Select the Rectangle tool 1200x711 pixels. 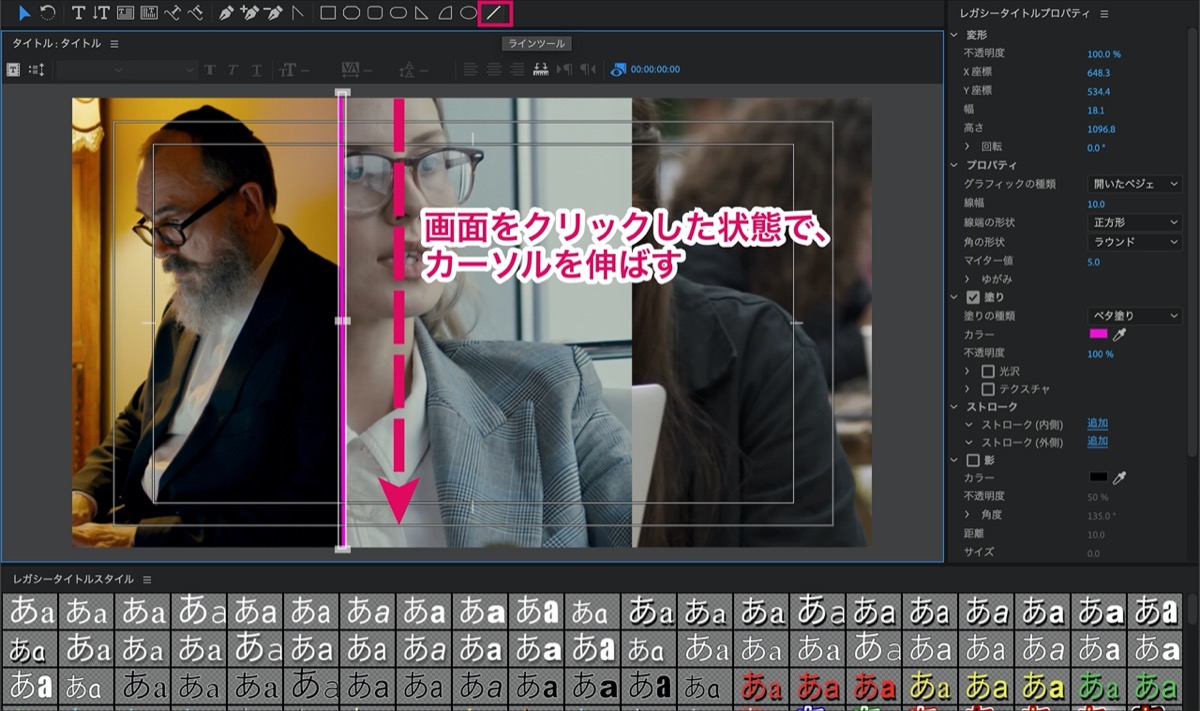(x=328, y=13)
